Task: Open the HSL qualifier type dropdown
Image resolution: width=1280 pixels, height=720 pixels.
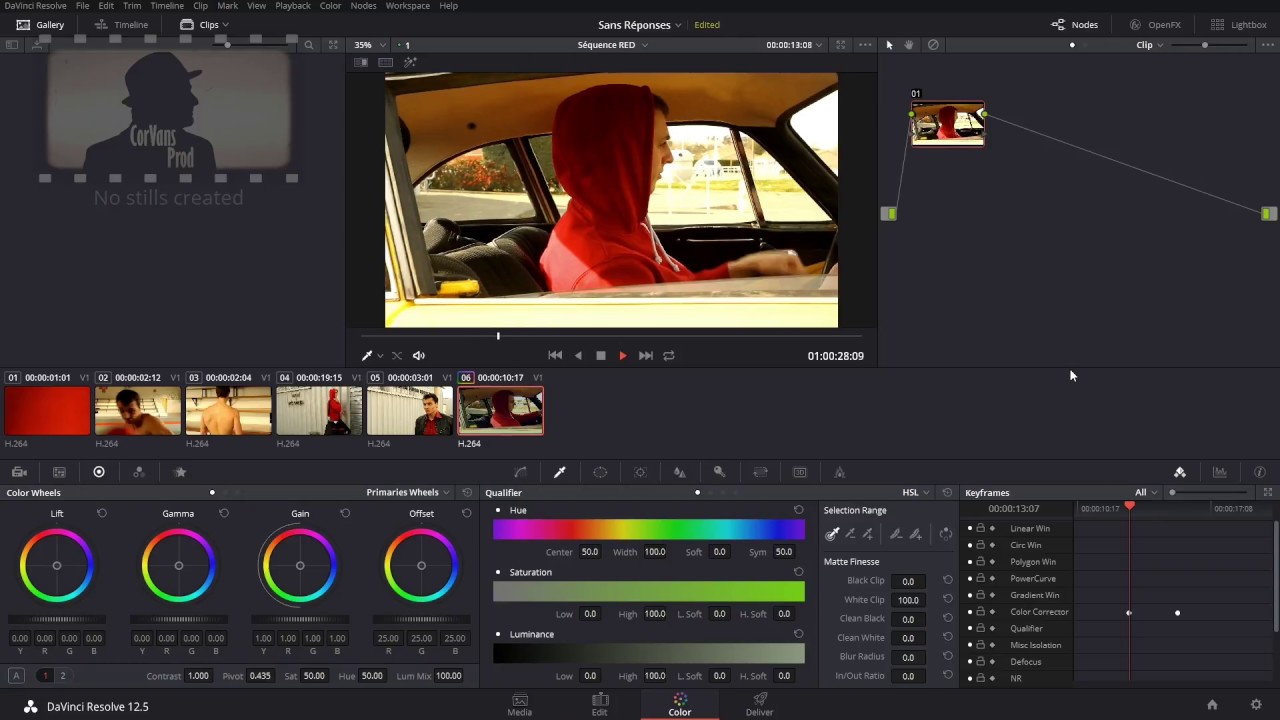Action: [915, 492]
